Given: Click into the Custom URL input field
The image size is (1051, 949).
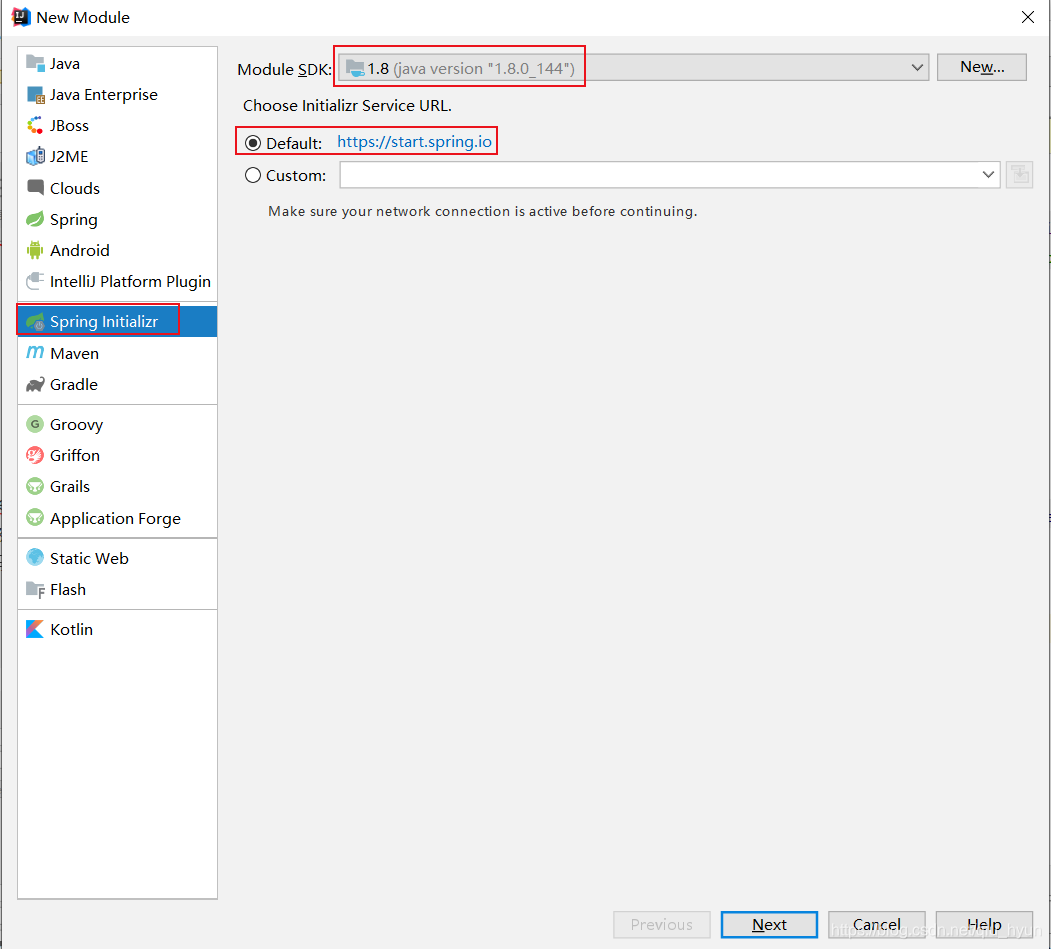Looking at the screenshot, I should coord(658,175).
